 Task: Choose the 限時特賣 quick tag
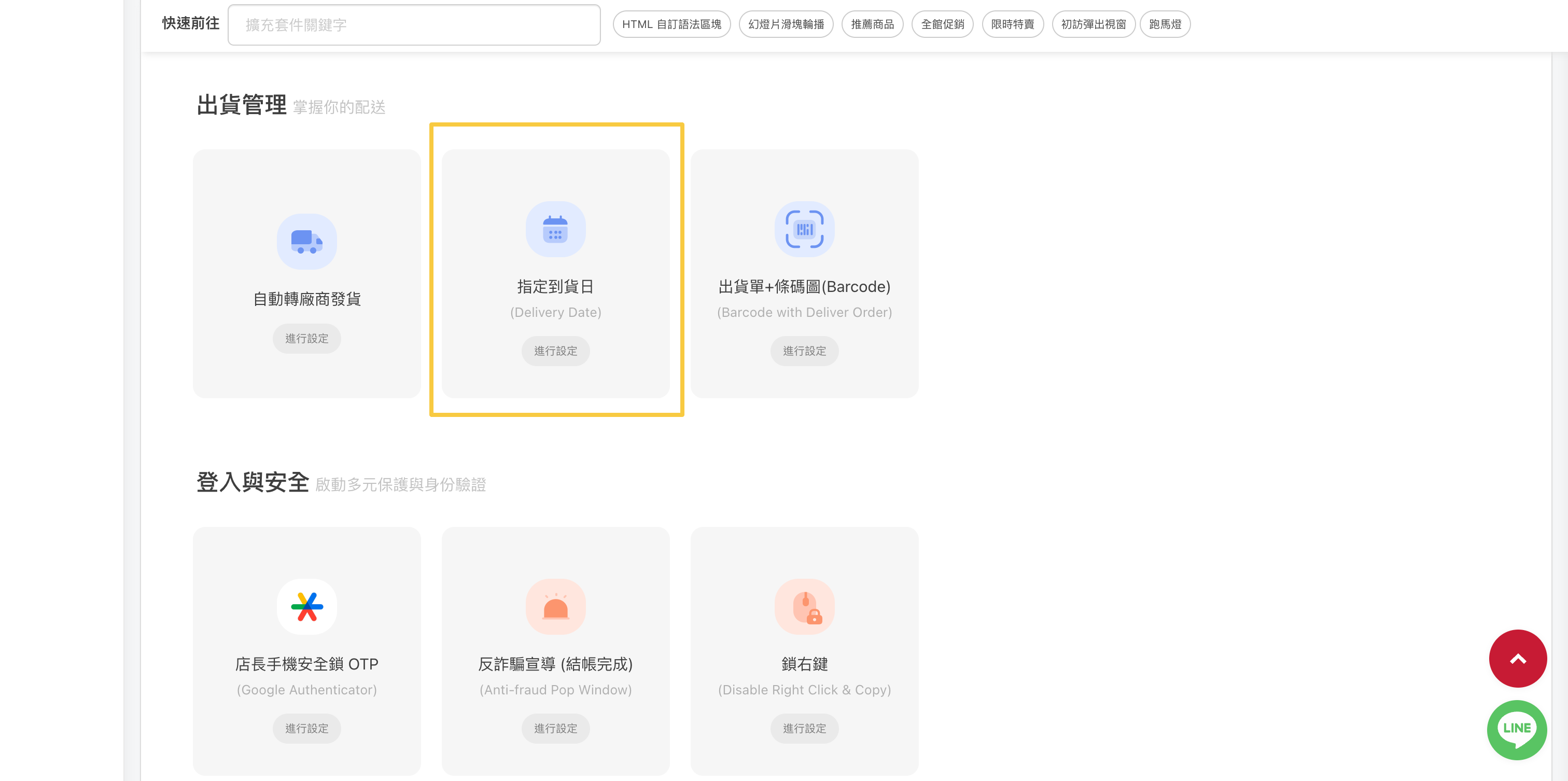[1012, 24]
